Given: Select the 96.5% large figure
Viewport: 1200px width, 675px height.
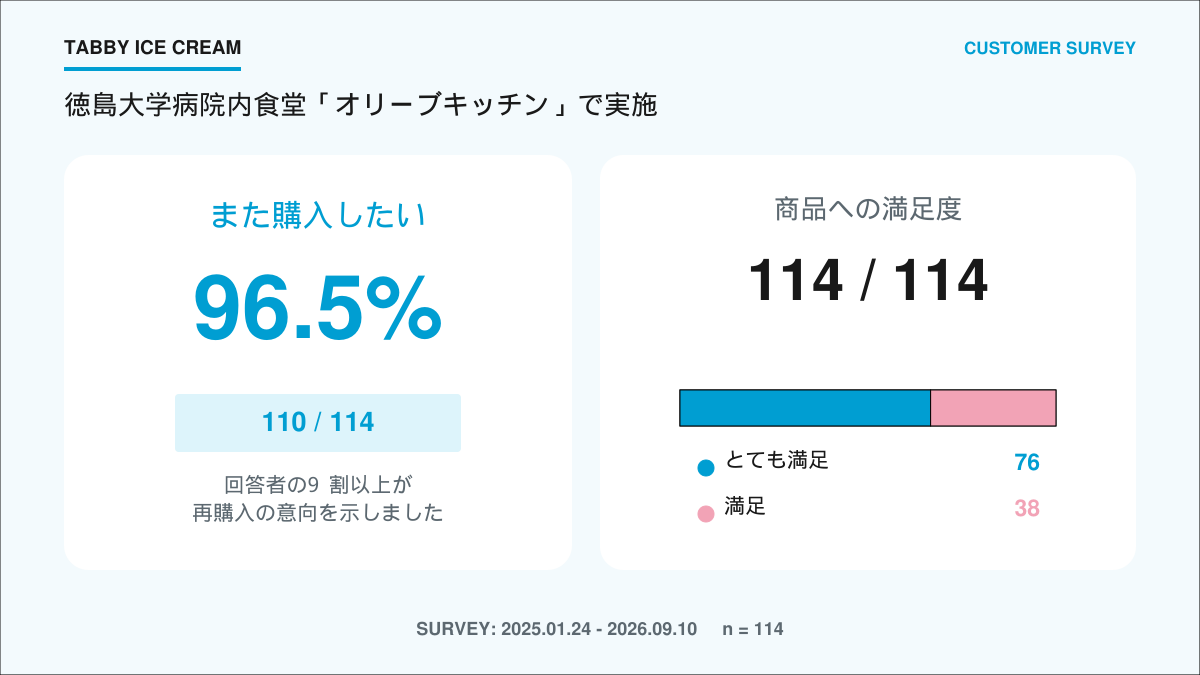Looking at the screenshot, I should click(x=318, y=307).
